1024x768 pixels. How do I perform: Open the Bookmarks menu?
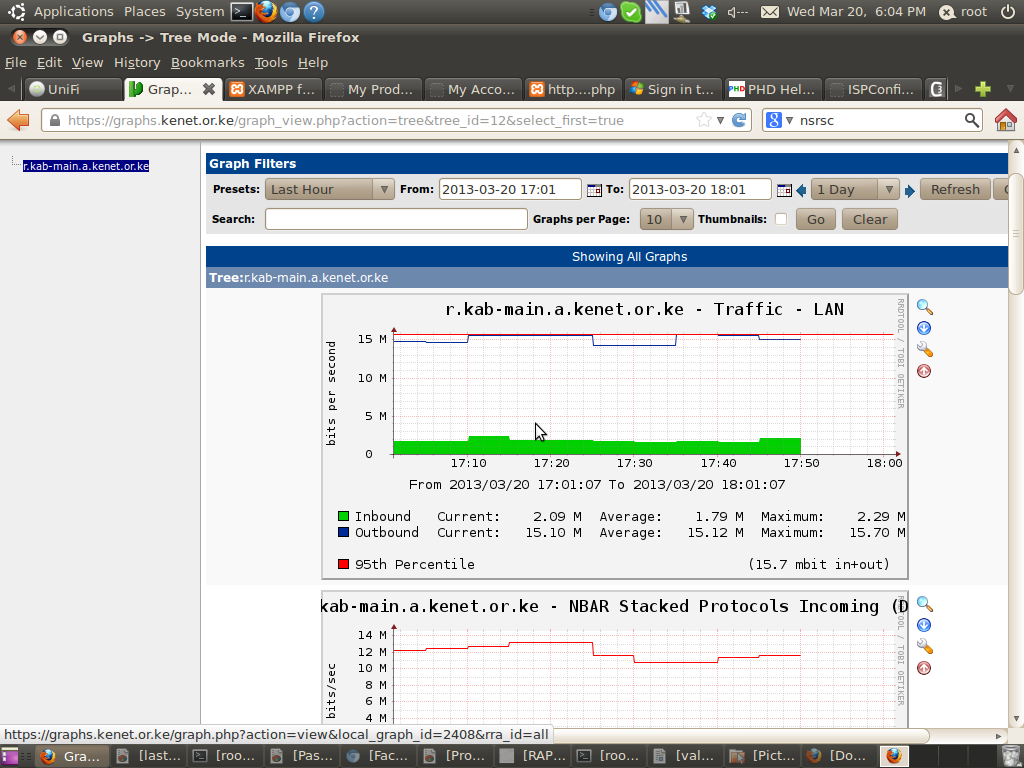(x=207, y=62)
